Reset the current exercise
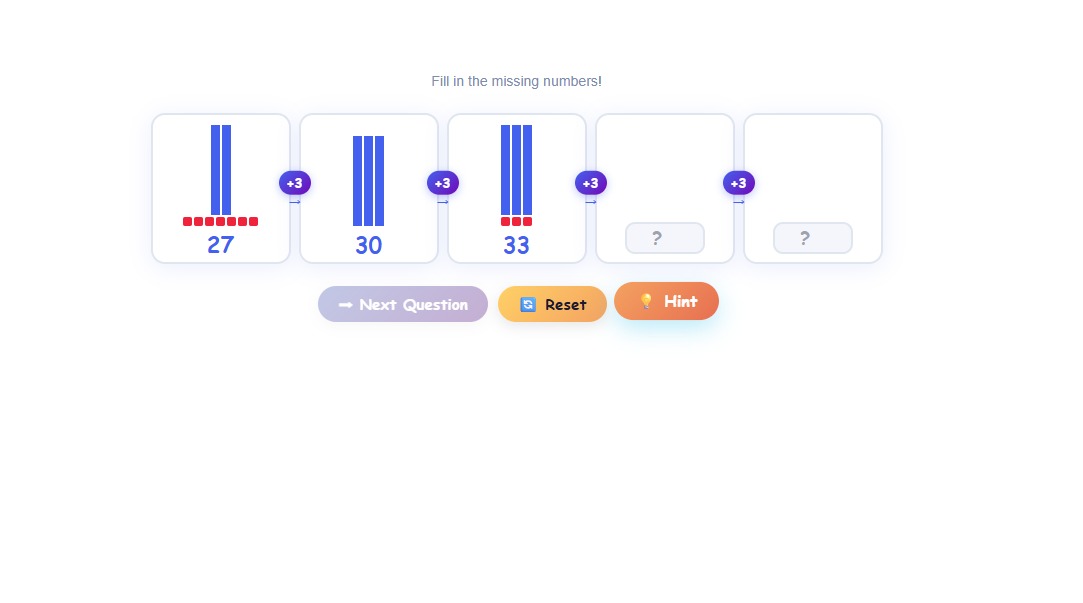 (552, 303)
